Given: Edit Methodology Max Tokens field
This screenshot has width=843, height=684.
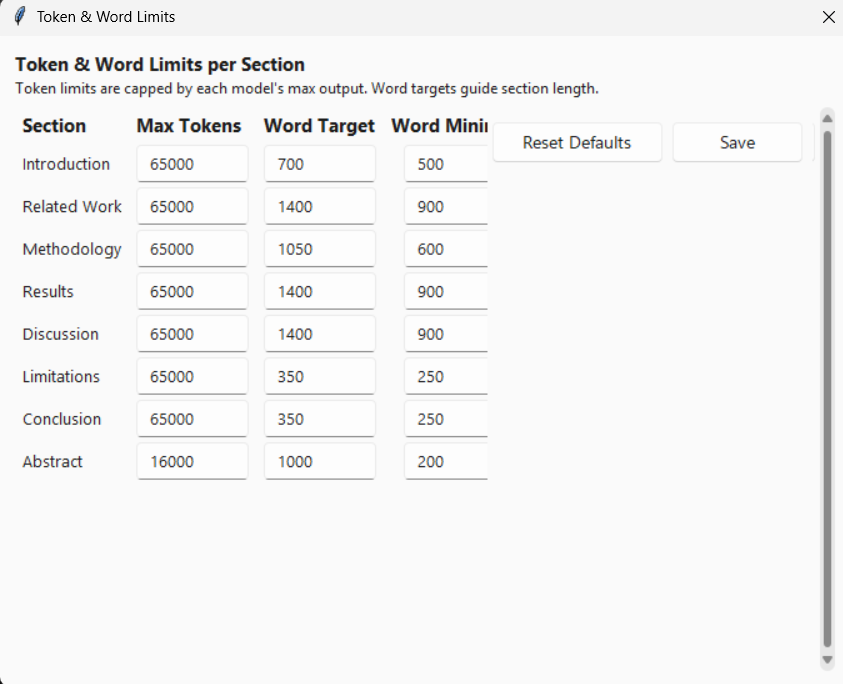Looking at the screenshot, I should click(x=192, y=249).
